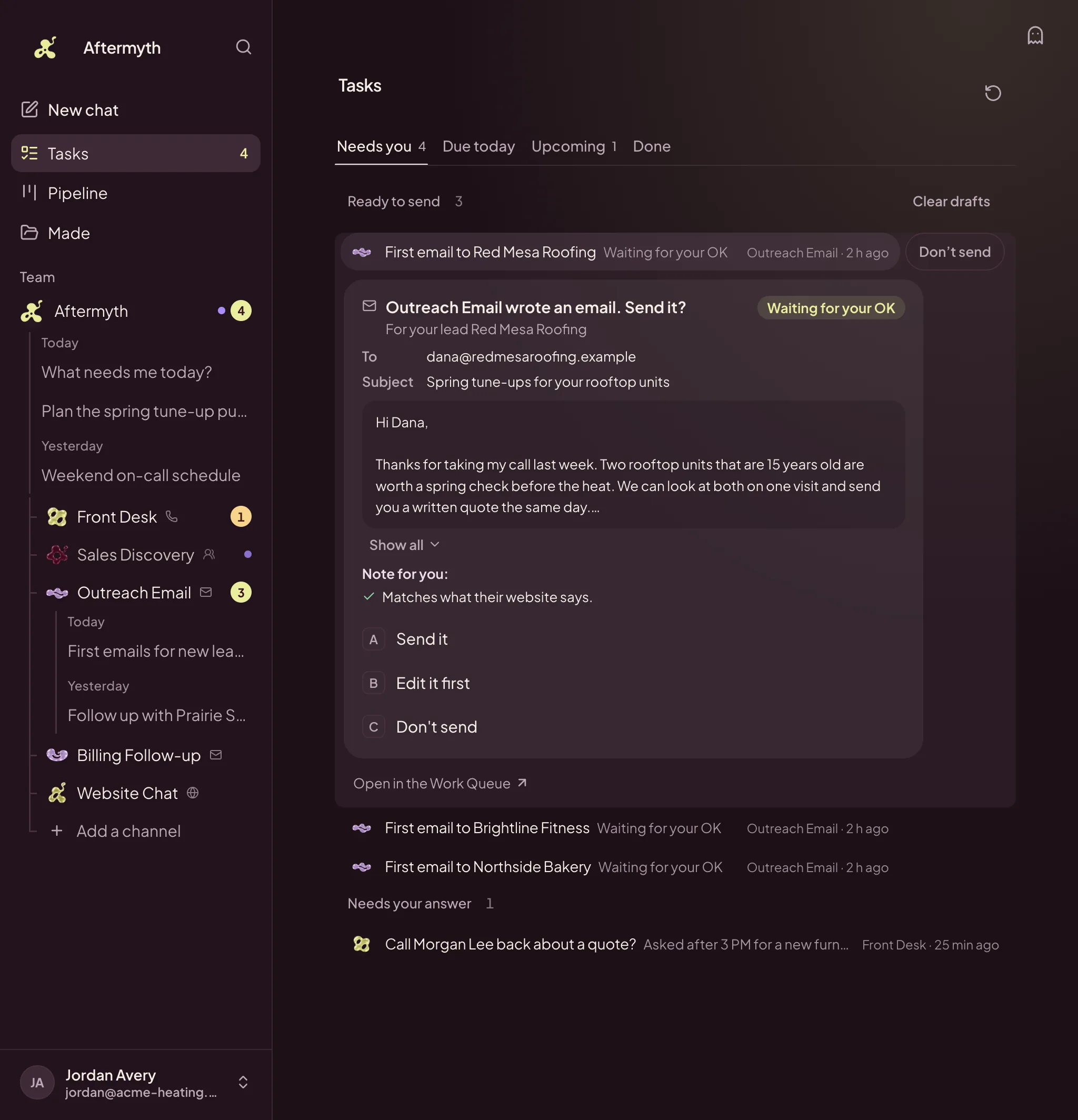
Task: Open the Jordan Avery account switcher
Action: 136,1082
